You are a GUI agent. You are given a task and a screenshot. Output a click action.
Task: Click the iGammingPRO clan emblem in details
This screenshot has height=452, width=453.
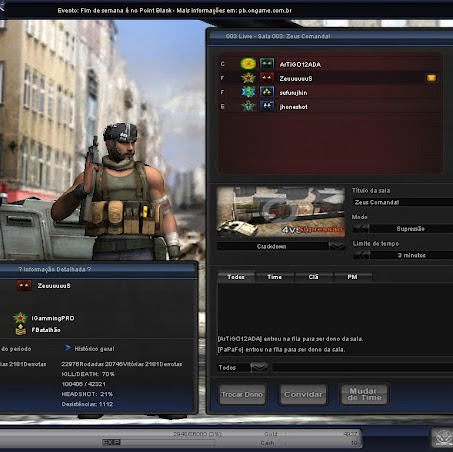(x=20, y=318)
